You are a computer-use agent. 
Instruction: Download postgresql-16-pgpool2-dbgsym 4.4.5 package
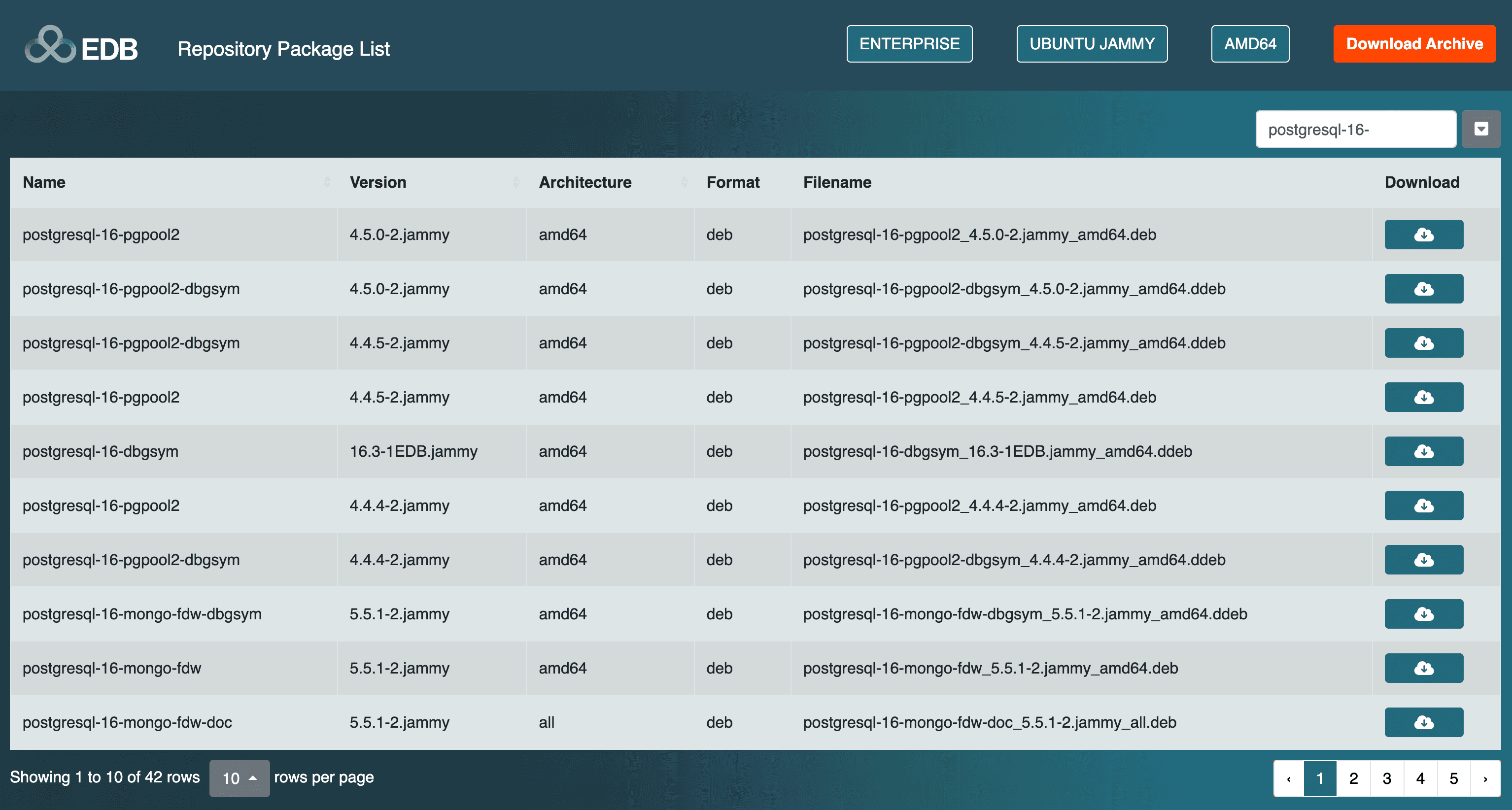[x=1423, y=343]
